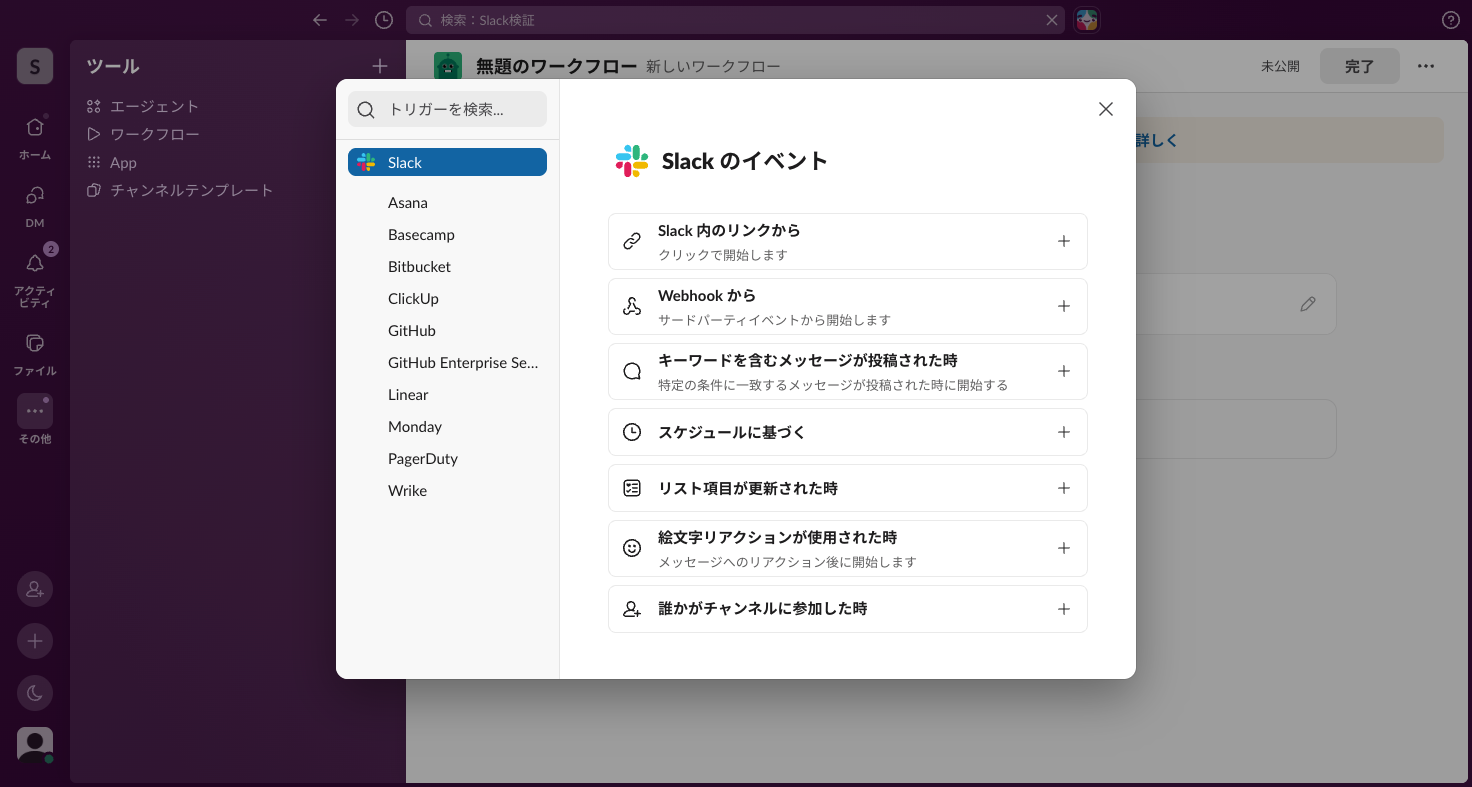The width and height of the screenshot is (1472, 787).
Task: Select Slack in the trigger source list
Action: (447, 162)
